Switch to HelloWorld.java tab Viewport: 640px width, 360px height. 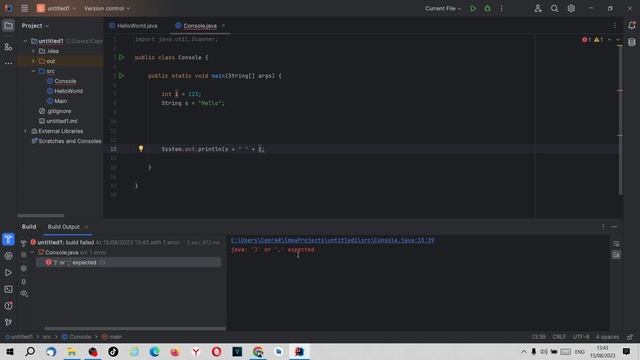133,26
